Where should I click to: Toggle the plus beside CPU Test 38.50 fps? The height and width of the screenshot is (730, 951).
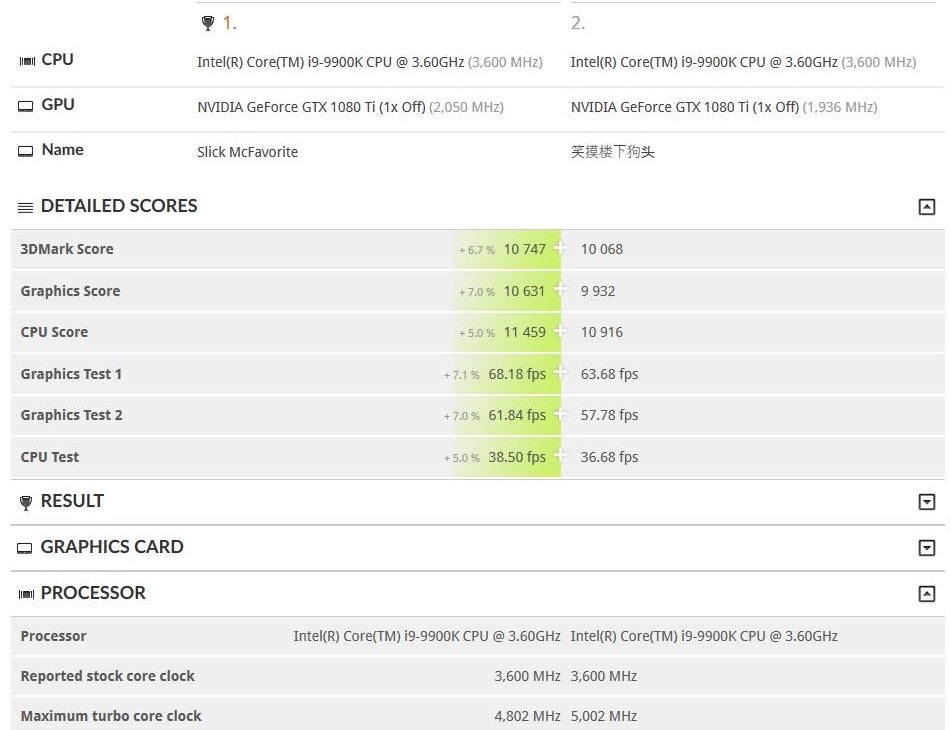560,456
